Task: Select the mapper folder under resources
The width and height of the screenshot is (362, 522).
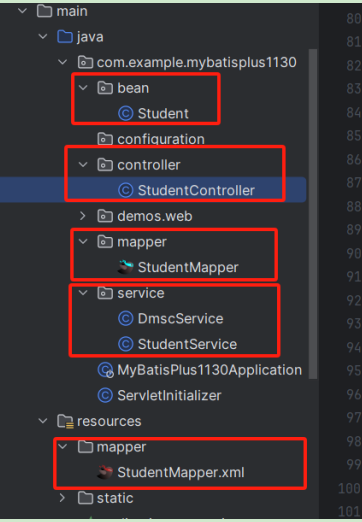Action: [x=122, y=447]
